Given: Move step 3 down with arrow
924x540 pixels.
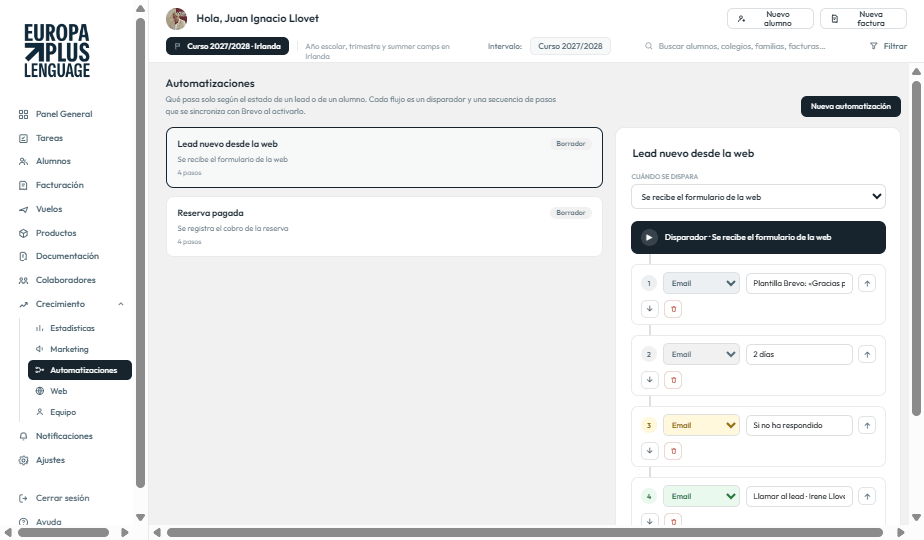Looking at the screenshot, I should pyautogui.click(x=649, y=451).
